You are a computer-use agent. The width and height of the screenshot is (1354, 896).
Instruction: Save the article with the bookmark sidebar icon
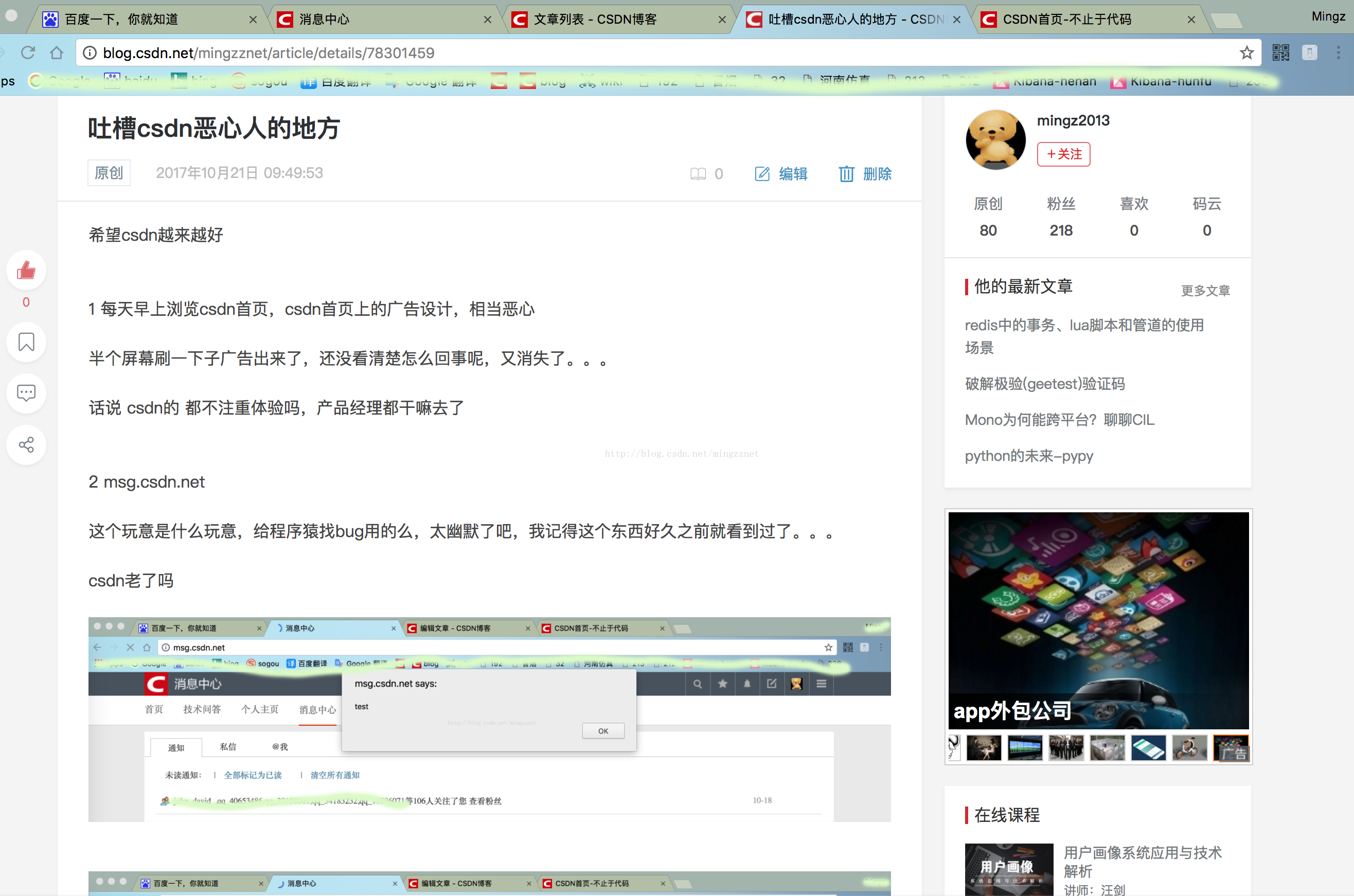pyautogui.click(x=26, y=342)
